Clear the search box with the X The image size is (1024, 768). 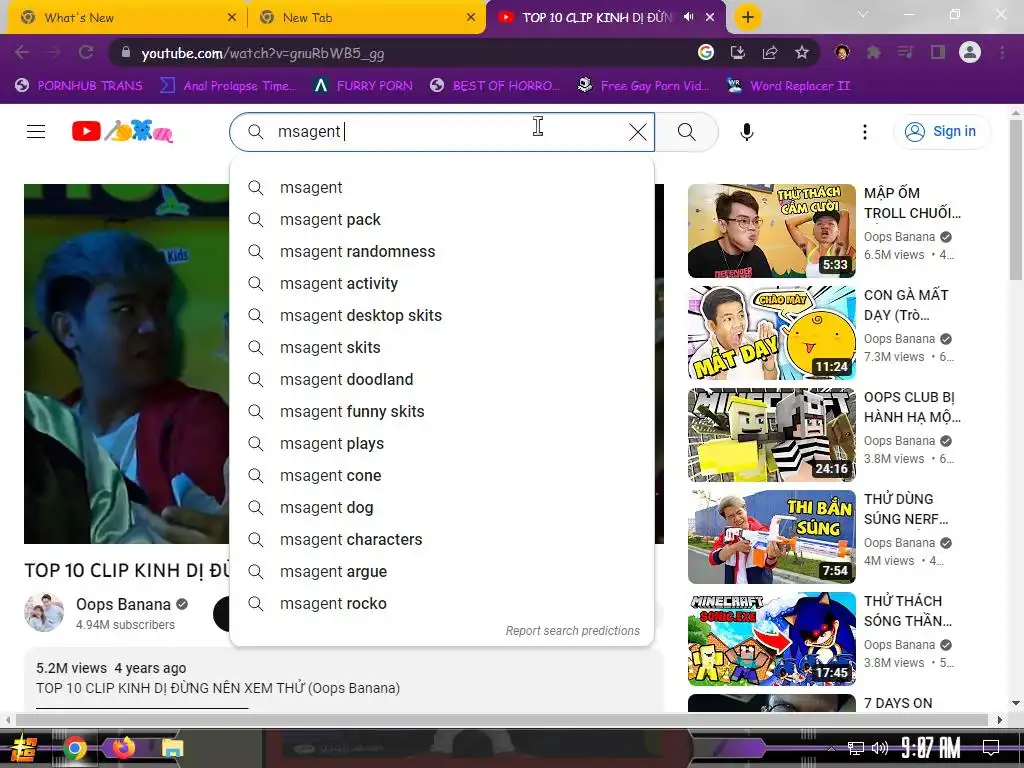coord(637,132)
